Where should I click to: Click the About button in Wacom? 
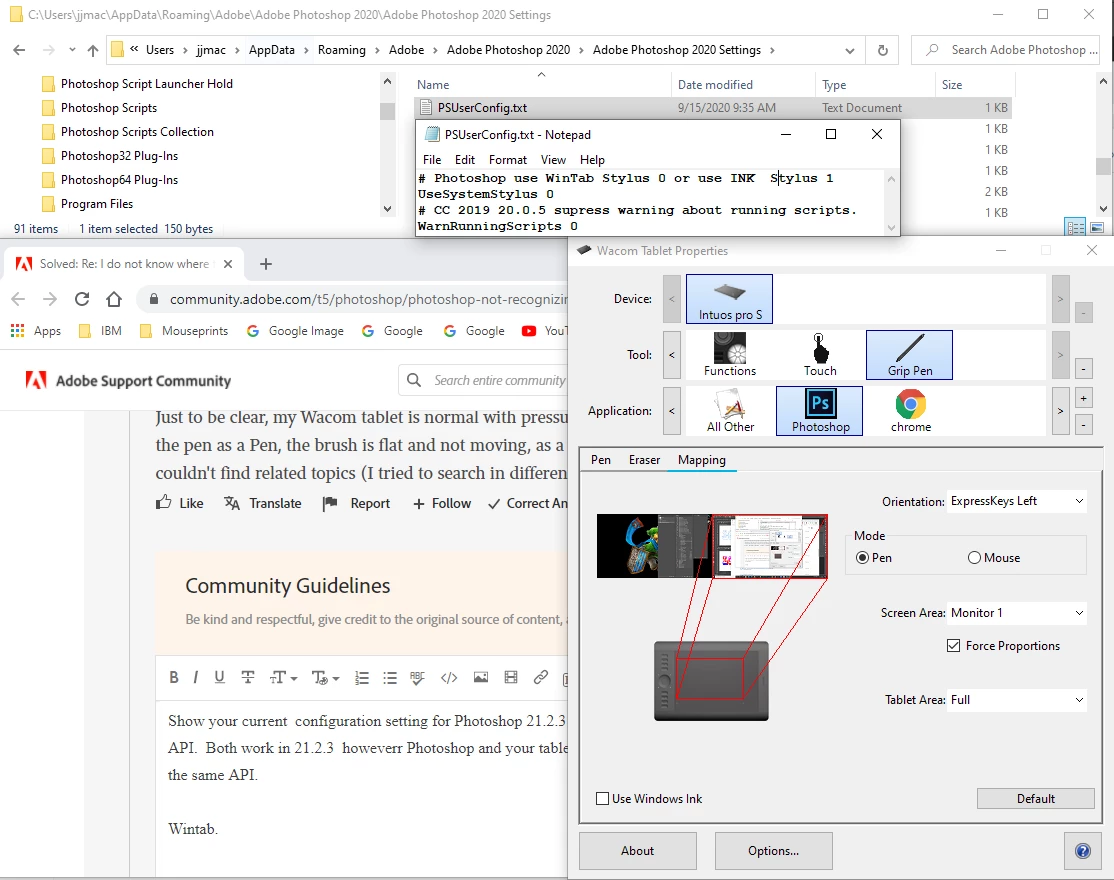(637, 850)
